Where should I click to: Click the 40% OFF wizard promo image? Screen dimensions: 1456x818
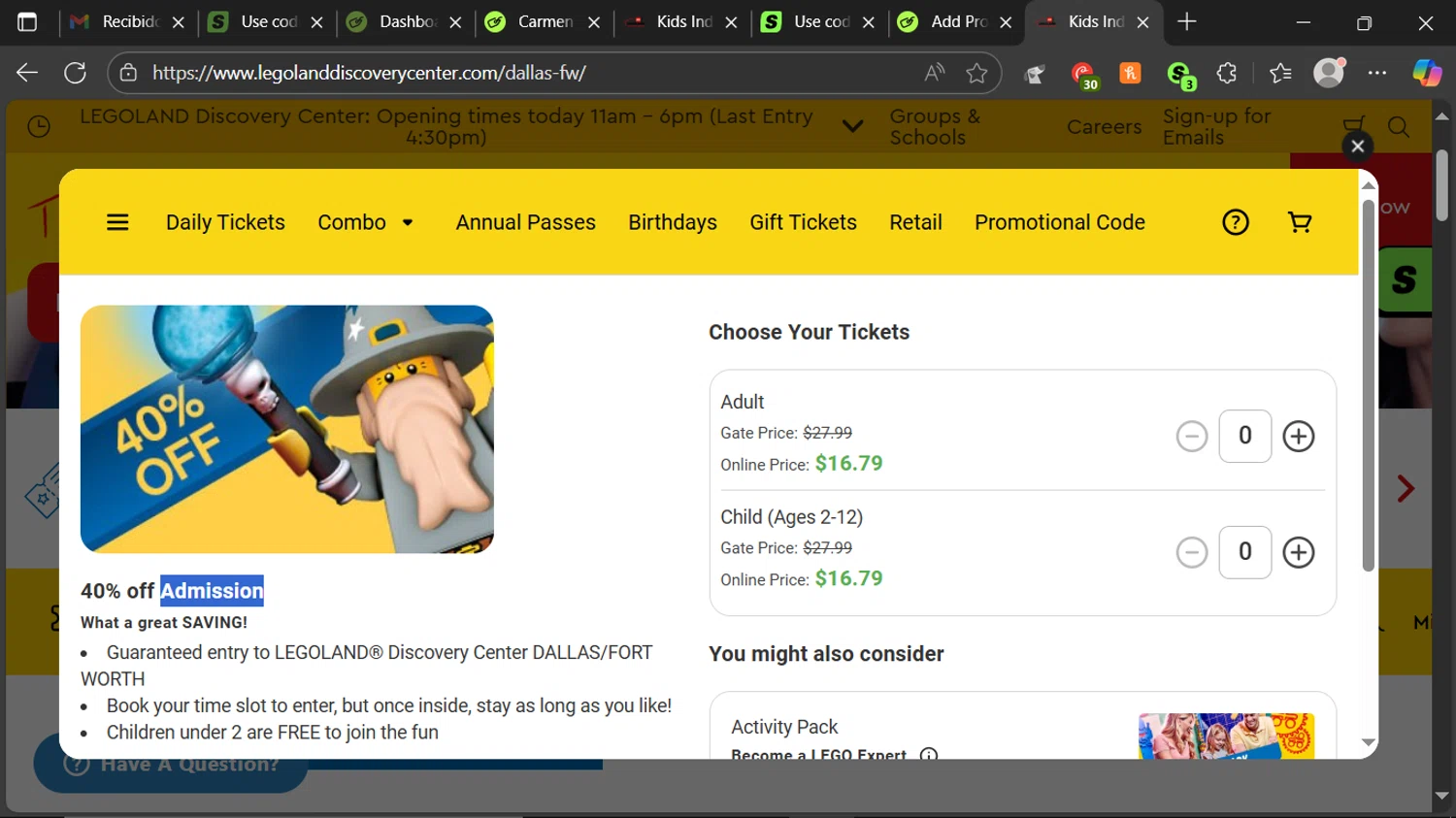pos(287,429)
